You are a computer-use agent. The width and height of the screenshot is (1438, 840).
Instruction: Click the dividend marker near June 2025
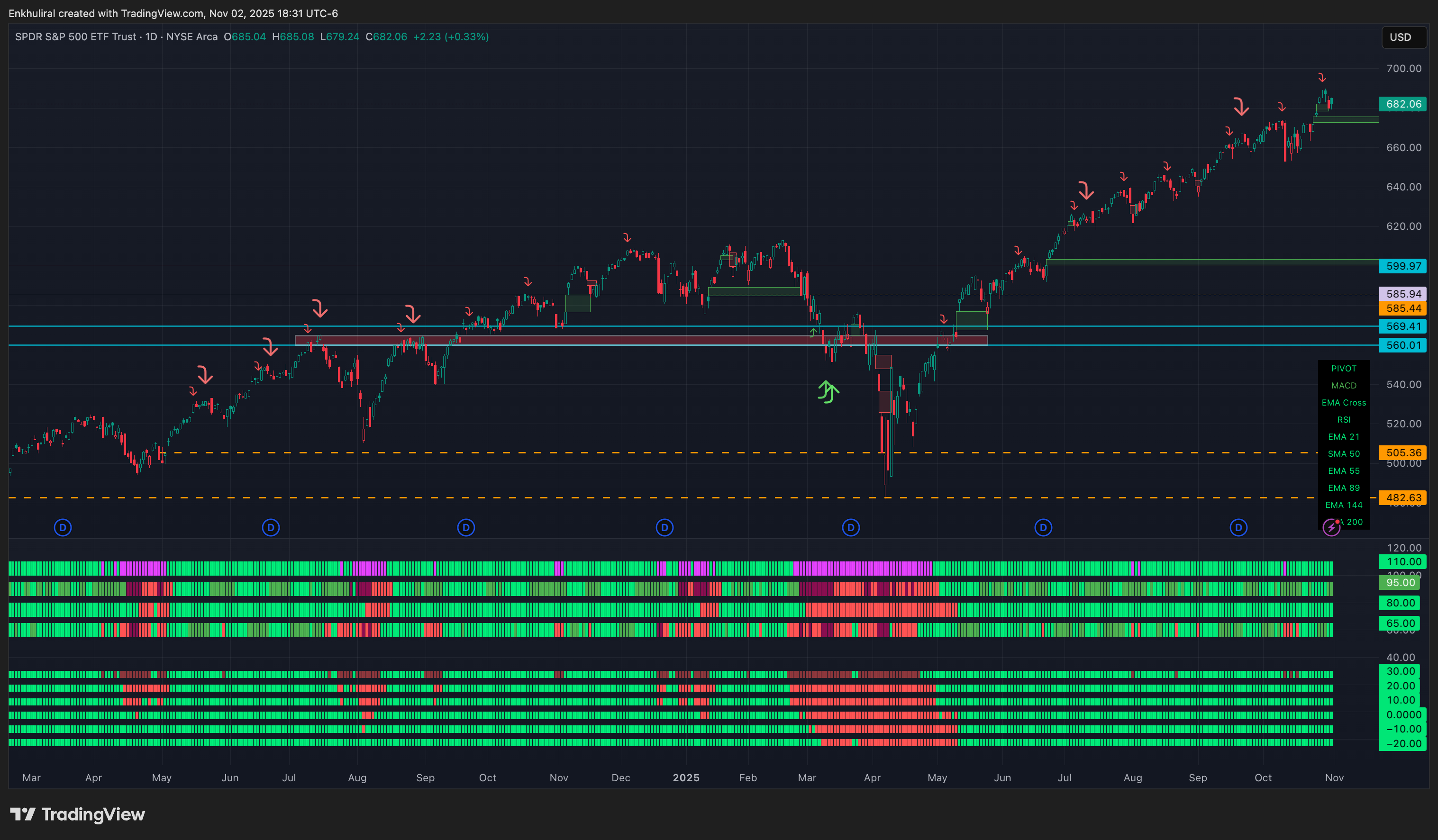point(1043,527)
